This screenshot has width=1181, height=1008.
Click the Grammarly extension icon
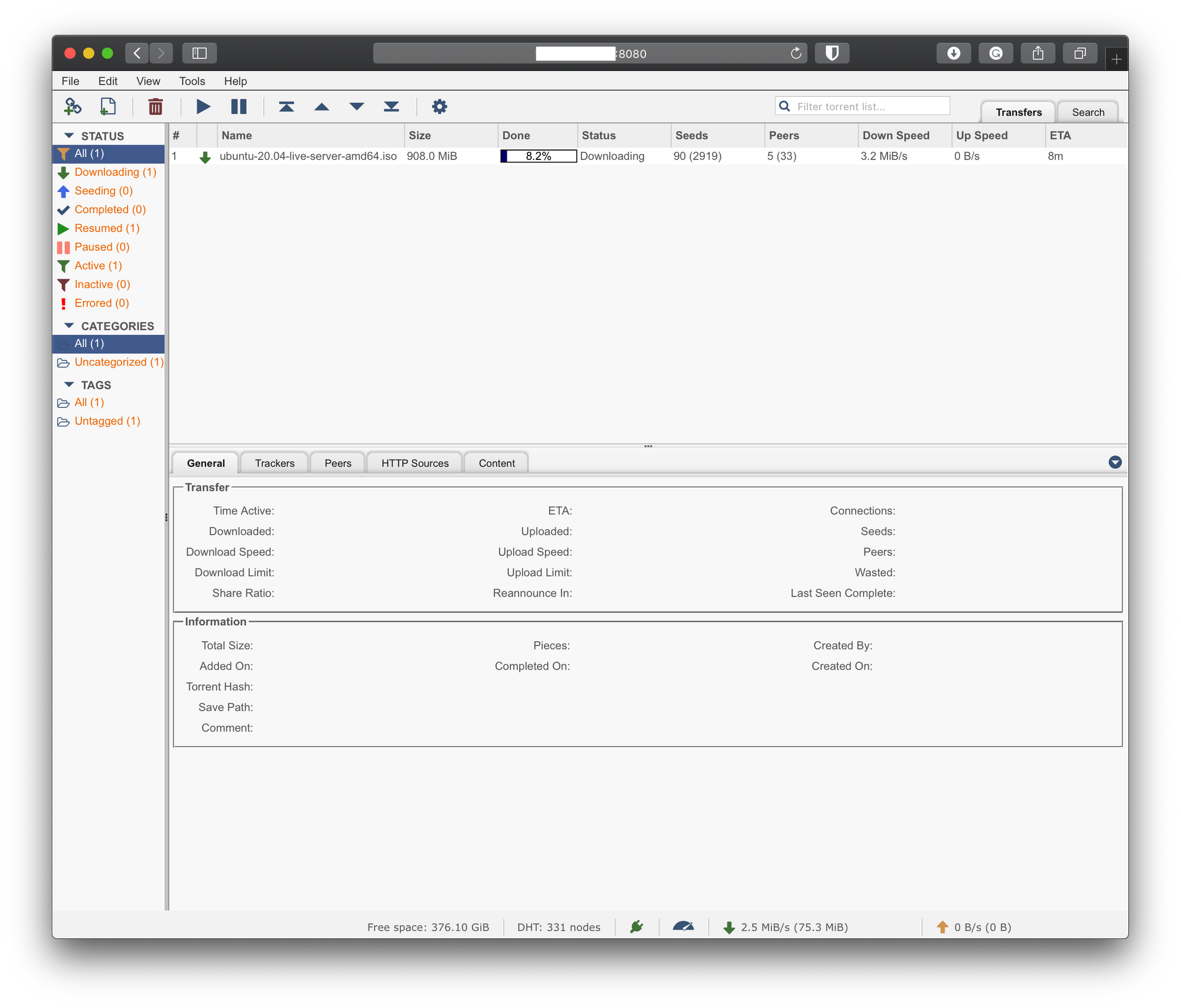(996, 53)
